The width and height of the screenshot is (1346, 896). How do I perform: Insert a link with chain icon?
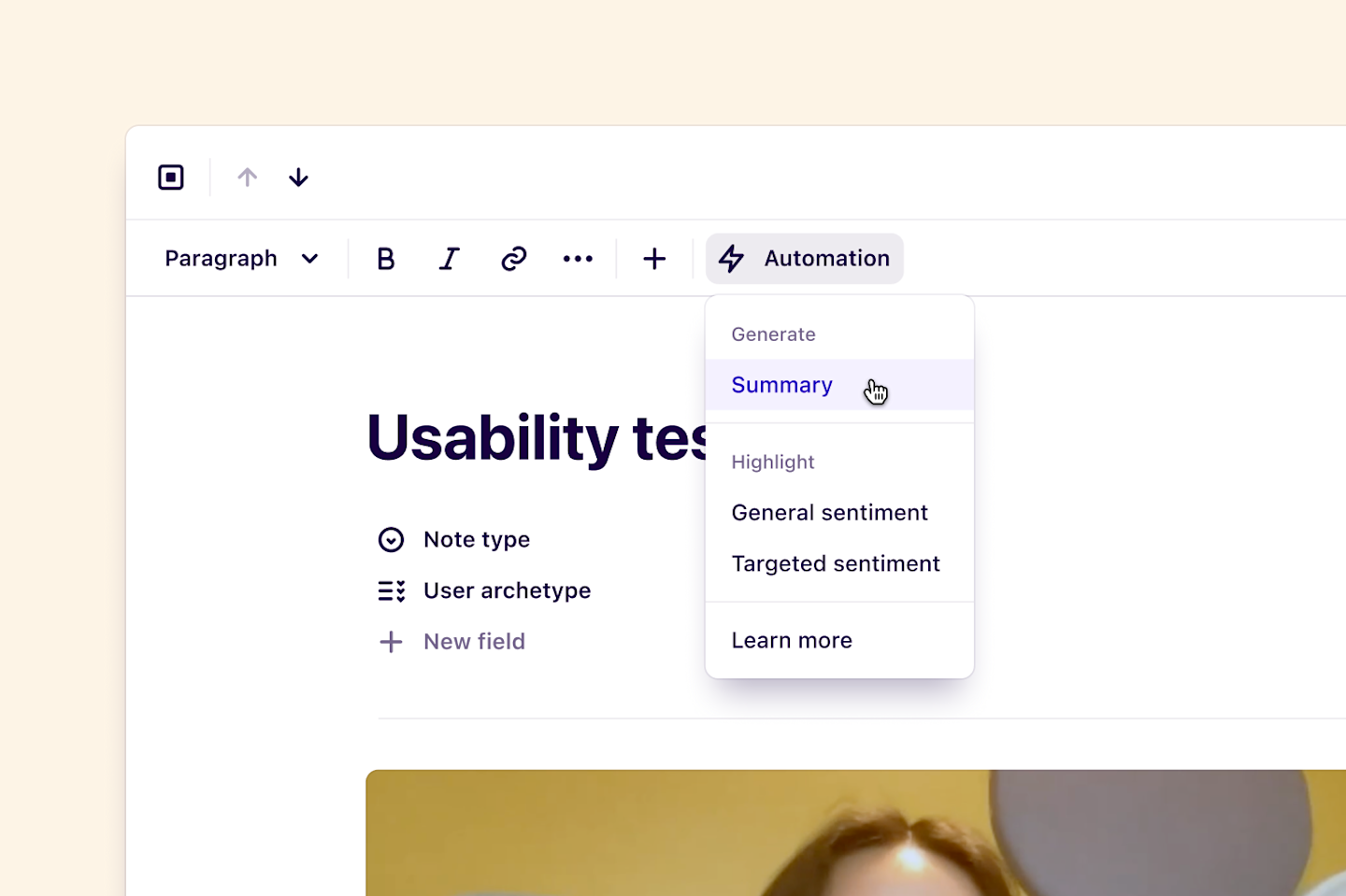click(513, 259)
